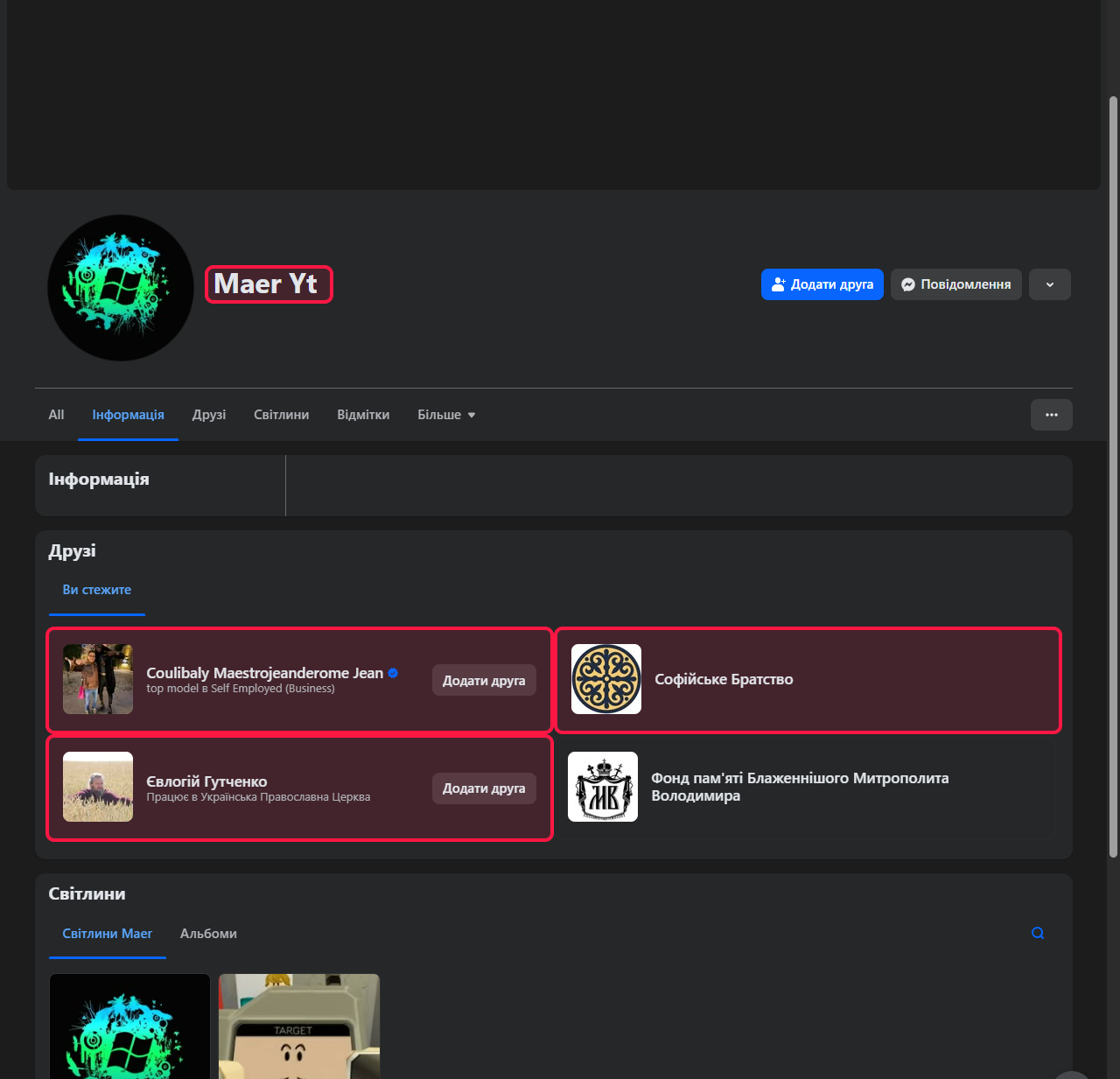Click the Світлини section heading
Screen dimensions: 1120x1079
coord(87,894)
